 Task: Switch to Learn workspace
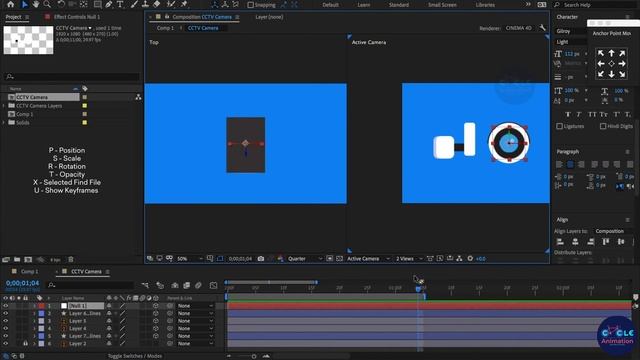(x=364, y=5)
